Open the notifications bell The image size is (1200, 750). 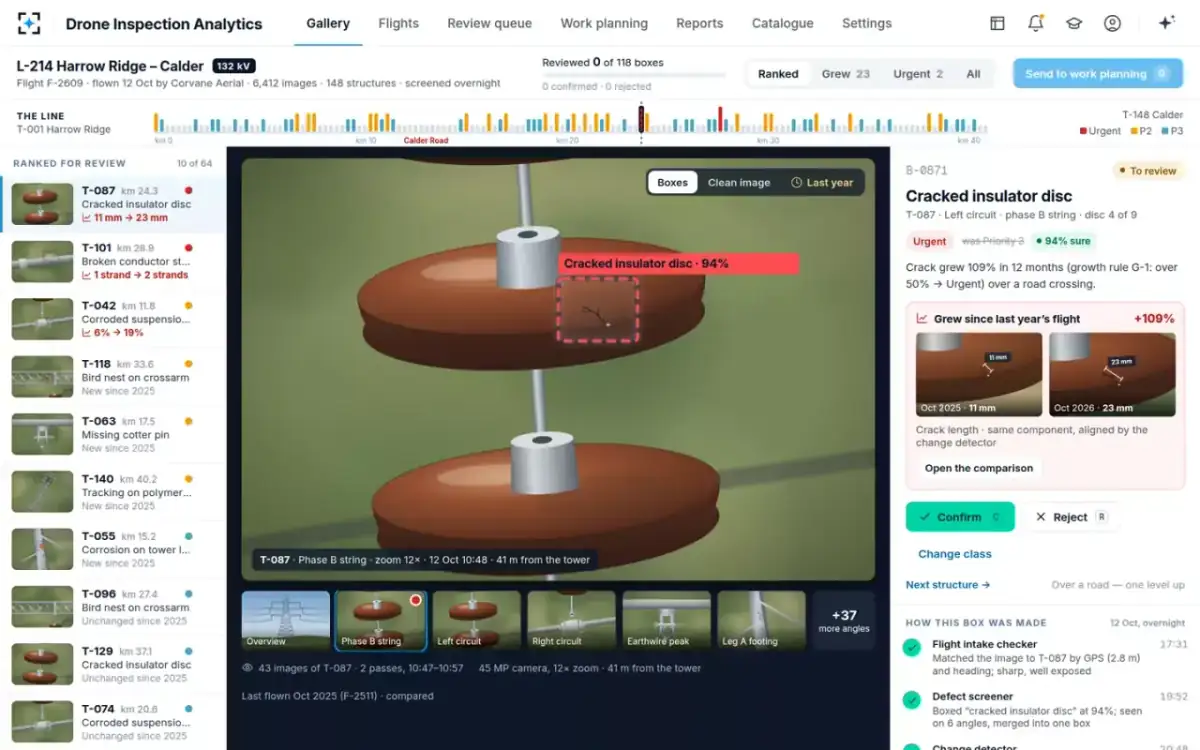(1036, 23)
